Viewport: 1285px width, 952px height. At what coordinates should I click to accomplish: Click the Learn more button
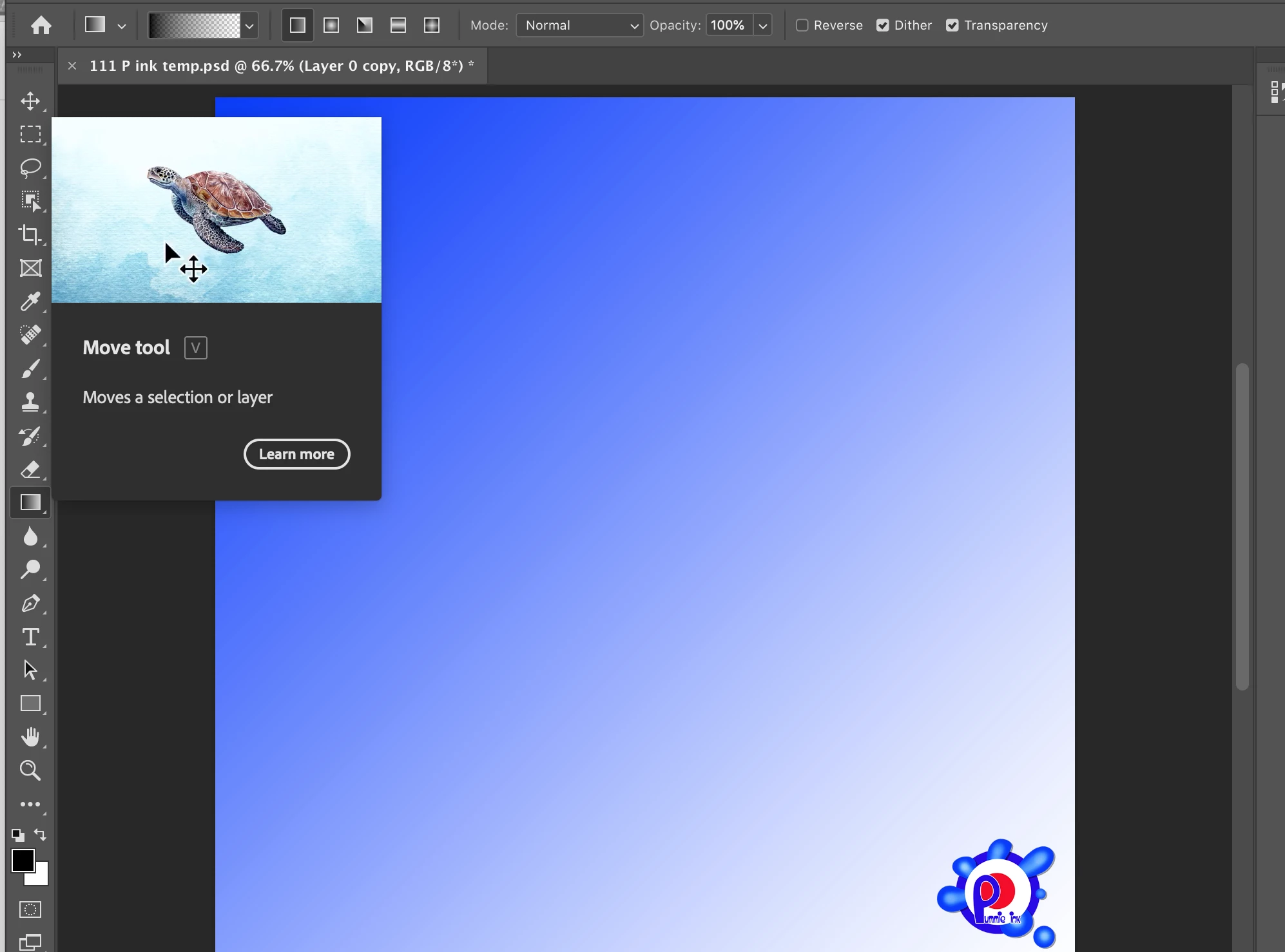(296, 454)
